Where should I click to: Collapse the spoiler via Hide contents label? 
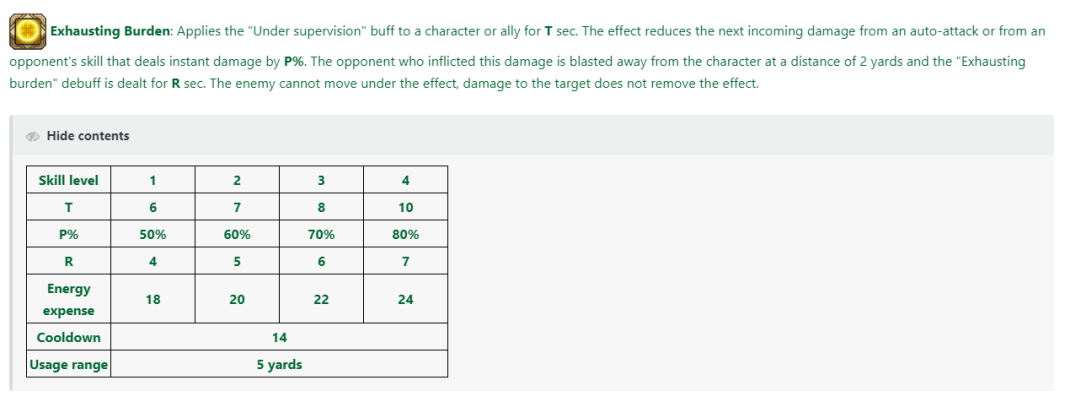tap(88, 136)
